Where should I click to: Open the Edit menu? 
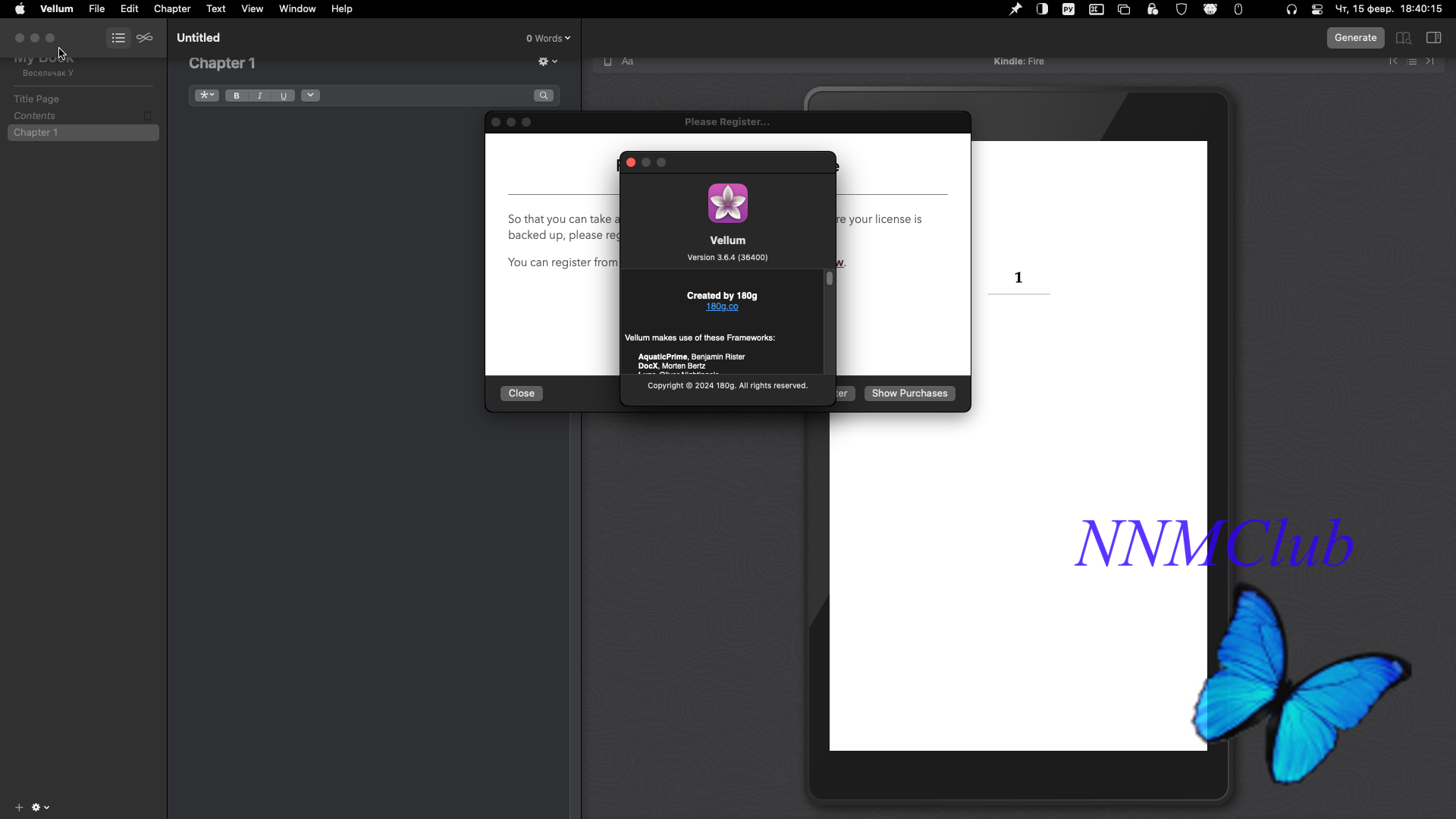click(130, 9)
